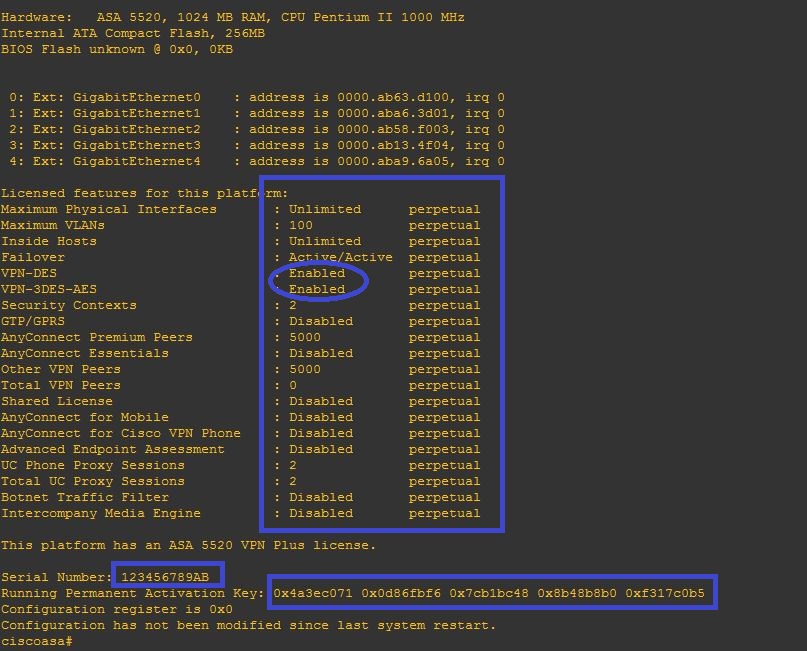Click the Internal ATA Compact Flash line
807x651 pixels.
pos(133,33)
